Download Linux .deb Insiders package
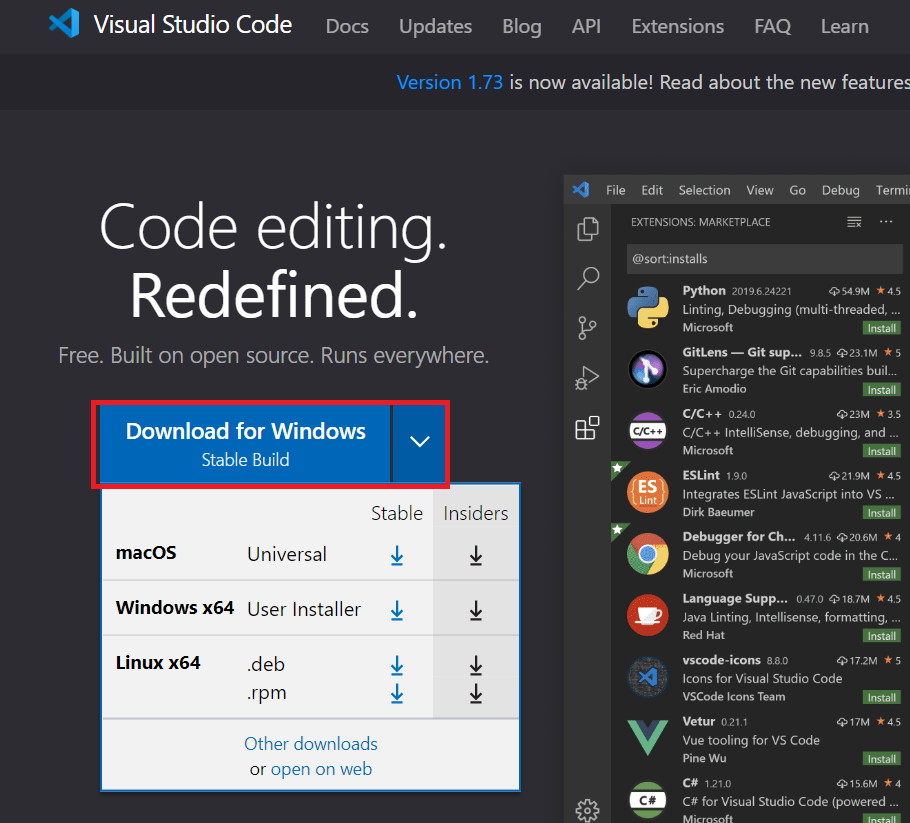910x823 pixels. click(x=476, y=665)
